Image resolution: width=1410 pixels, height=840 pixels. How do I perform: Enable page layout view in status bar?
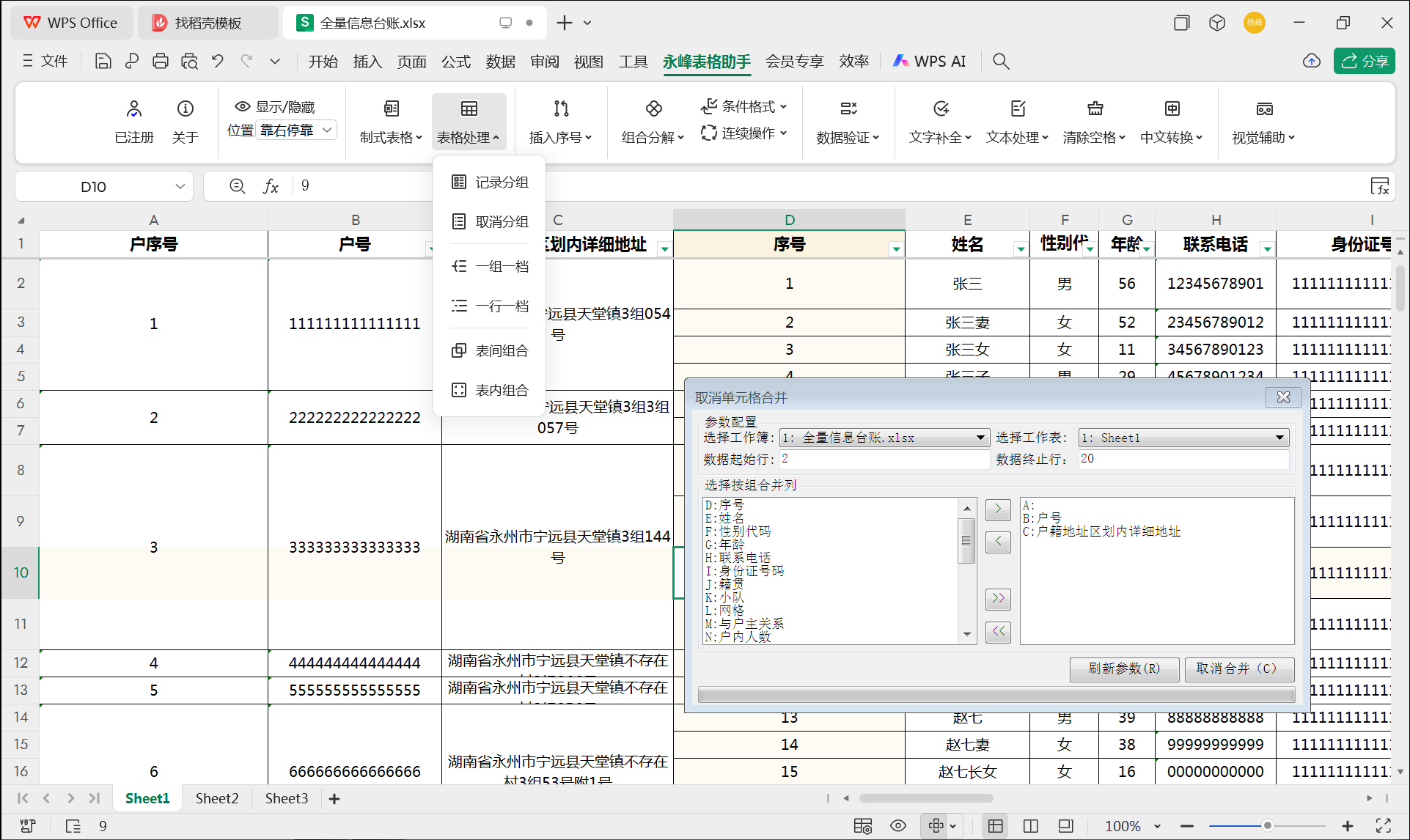coord(1030,825)
